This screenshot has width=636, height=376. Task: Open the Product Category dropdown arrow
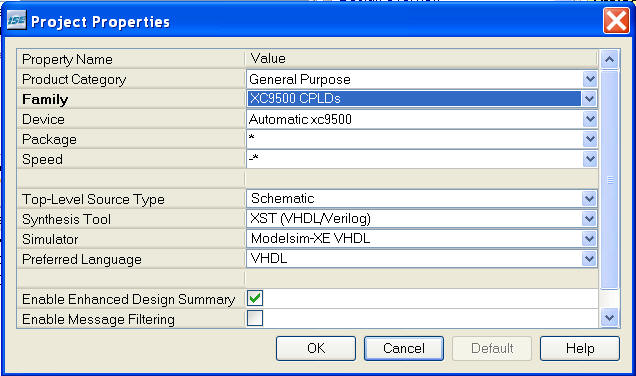(x=590, y=79)
